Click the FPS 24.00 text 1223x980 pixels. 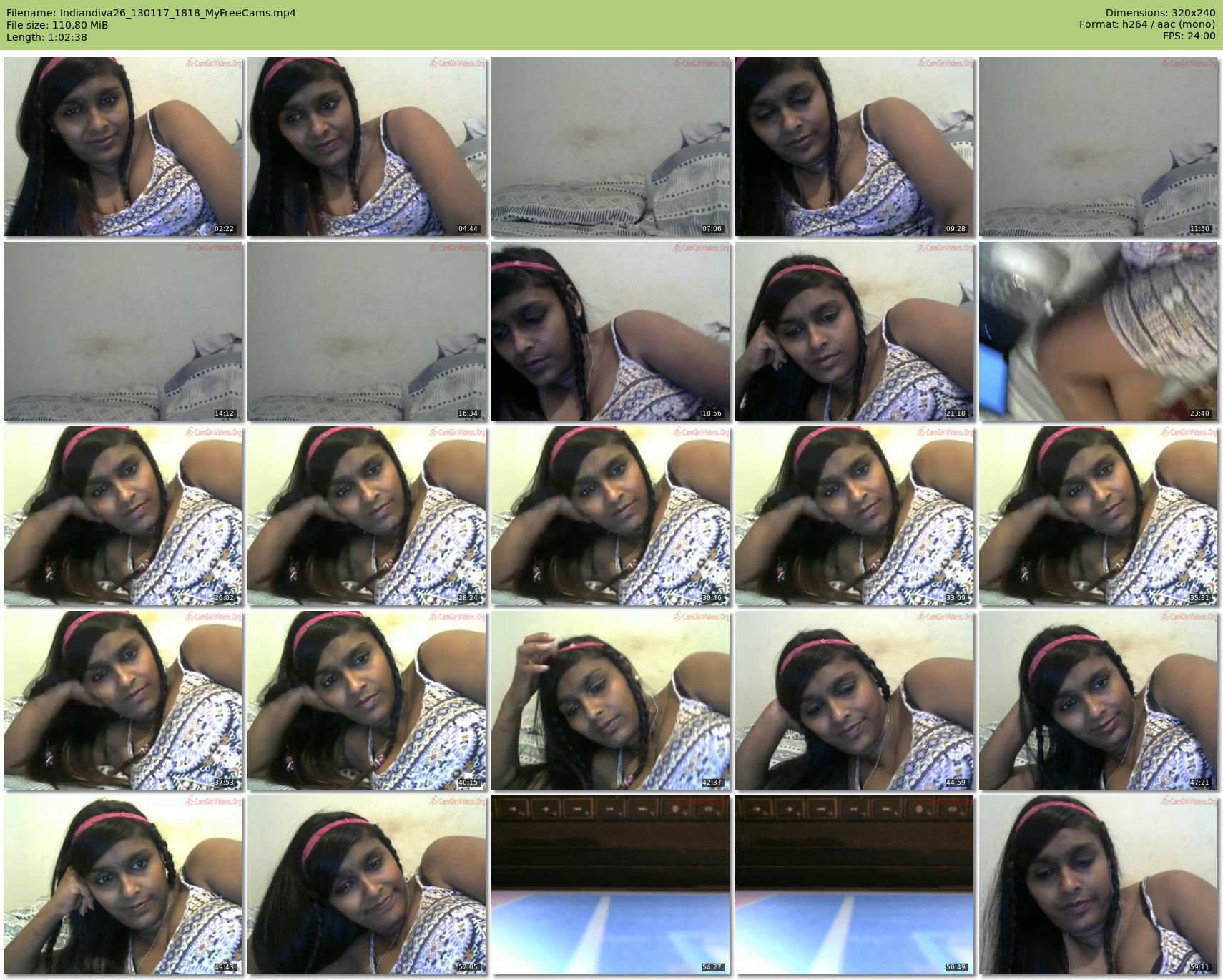click(x=1189, y=36)
